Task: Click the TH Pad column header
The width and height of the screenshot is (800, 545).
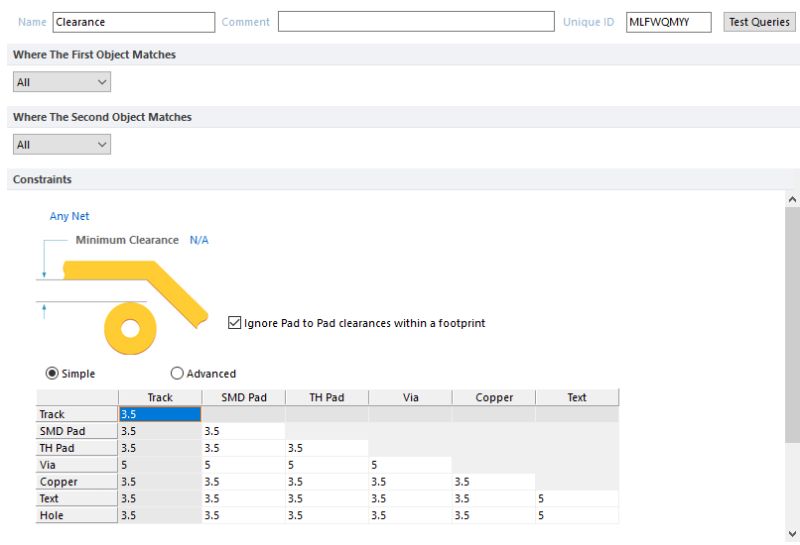Action: pyautogui.click(x=327, y=397)
